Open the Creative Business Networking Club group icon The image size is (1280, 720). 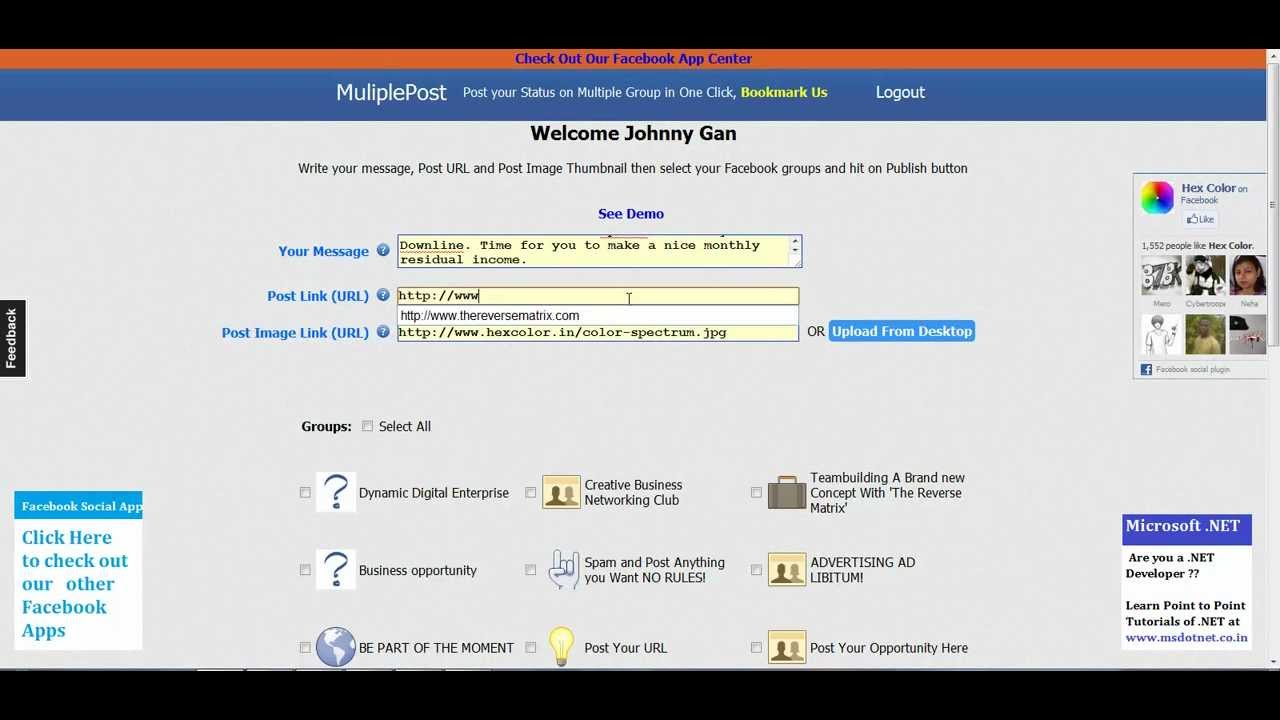(561, 492)
